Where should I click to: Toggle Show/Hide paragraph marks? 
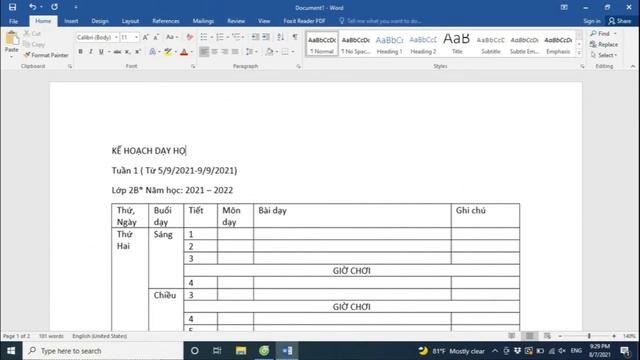tap(295, 37)
